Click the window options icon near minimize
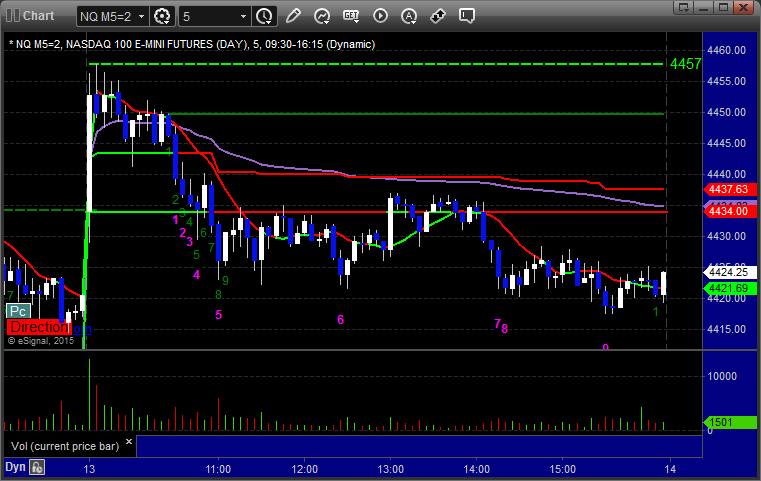 pyautogui.click(x=683, y=7)
